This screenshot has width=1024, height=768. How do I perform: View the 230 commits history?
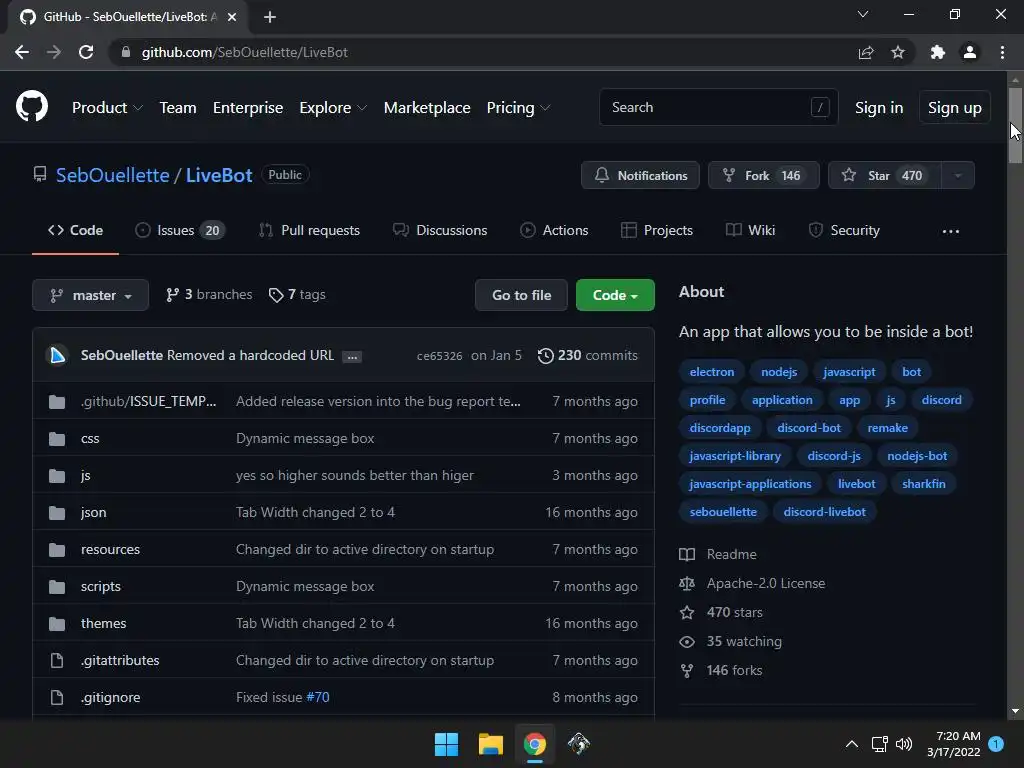point(588,355)
